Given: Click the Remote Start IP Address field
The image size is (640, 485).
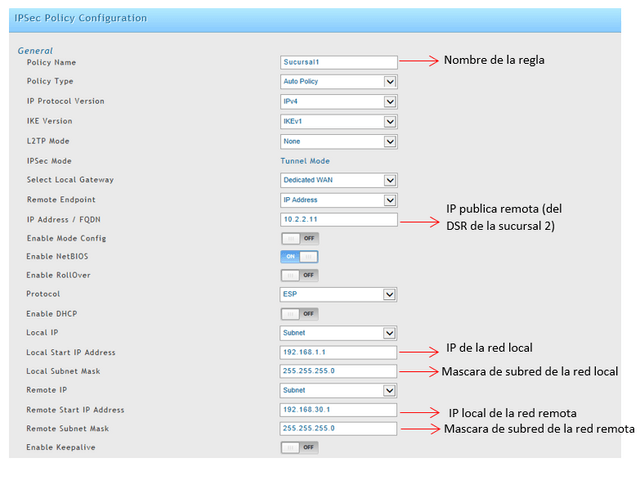Looking at the screenshot, I should coord(338,410).
